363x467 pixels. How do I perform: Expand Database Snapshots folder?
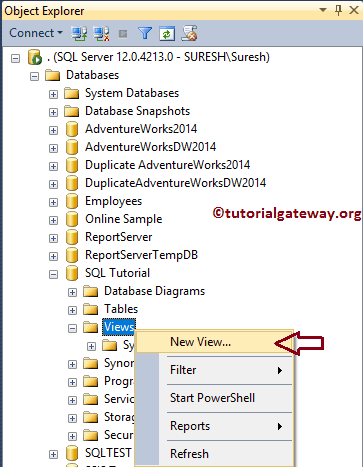[x=53, y=113]
